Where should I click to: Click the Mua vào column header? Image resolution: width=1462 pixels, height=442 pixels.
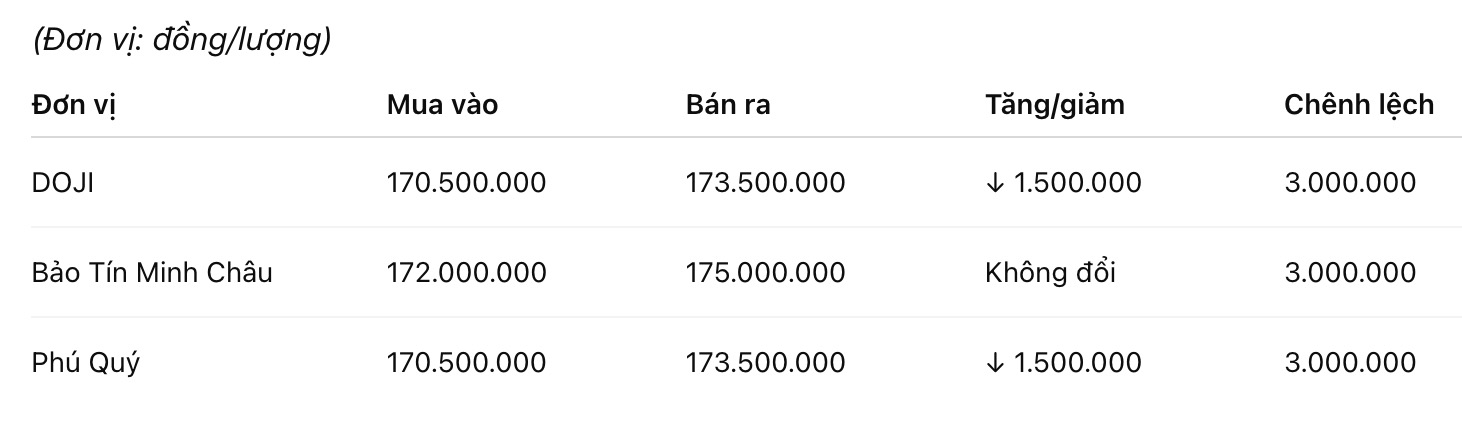point(442,105)
